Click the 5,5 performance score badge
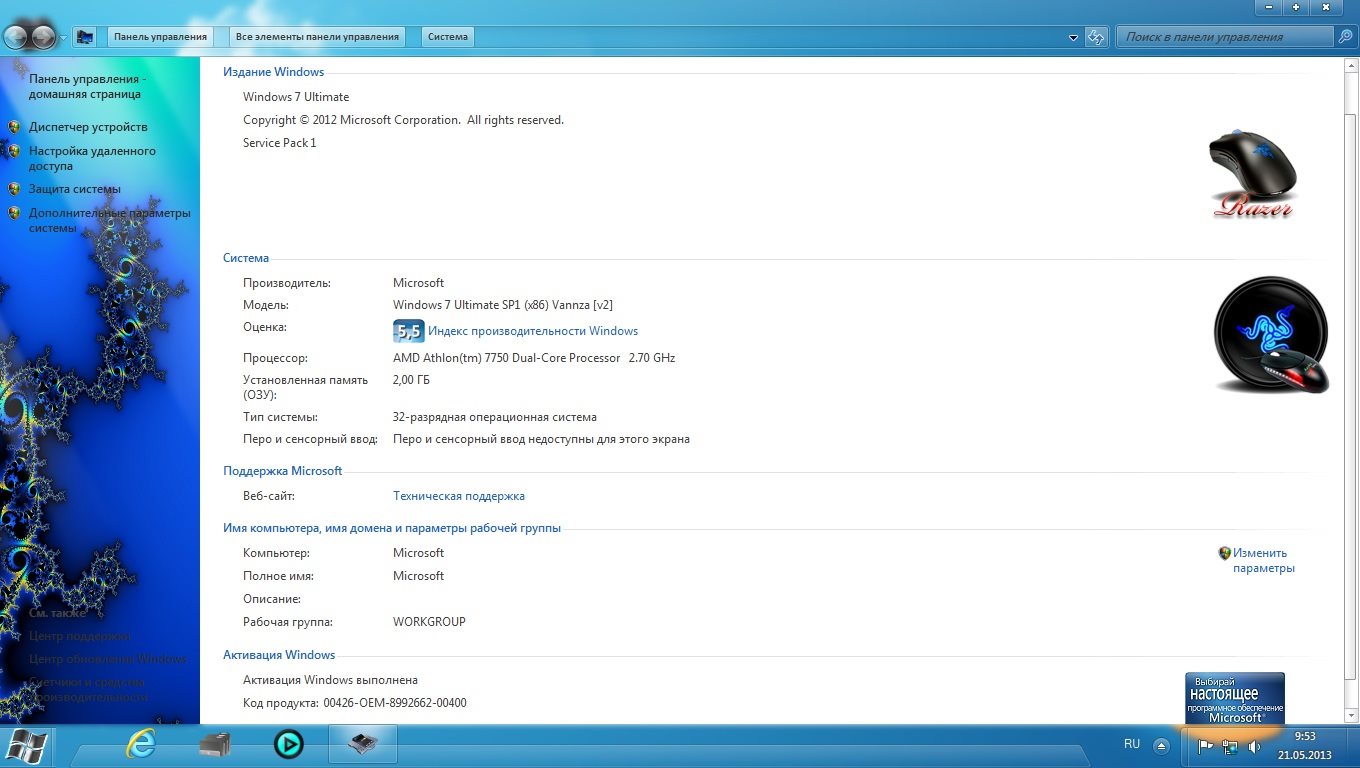1360x768 pixels. tap(408, 331)
